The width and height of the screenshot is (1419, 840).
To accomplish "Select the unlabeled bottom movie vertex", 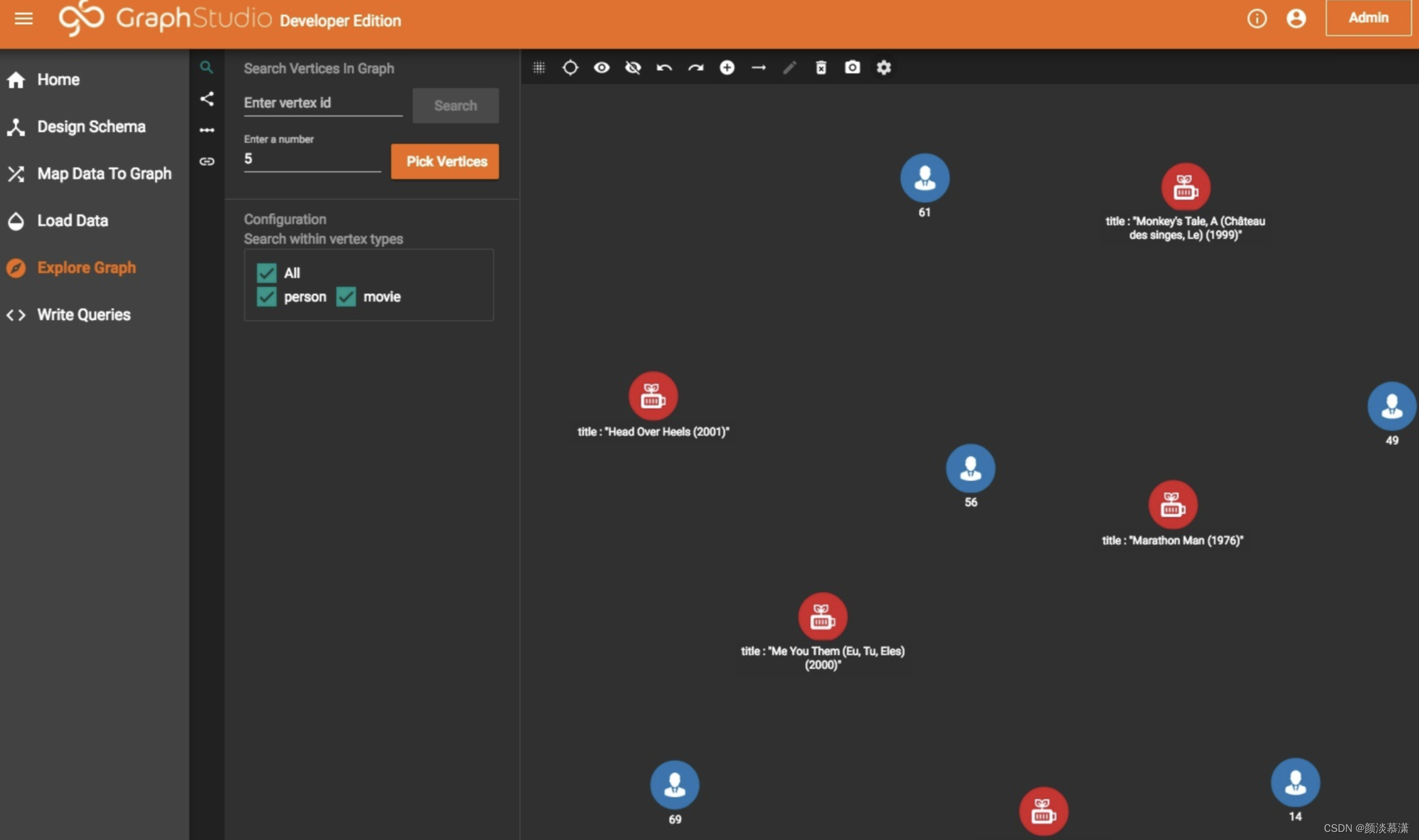I will 1043,811.
